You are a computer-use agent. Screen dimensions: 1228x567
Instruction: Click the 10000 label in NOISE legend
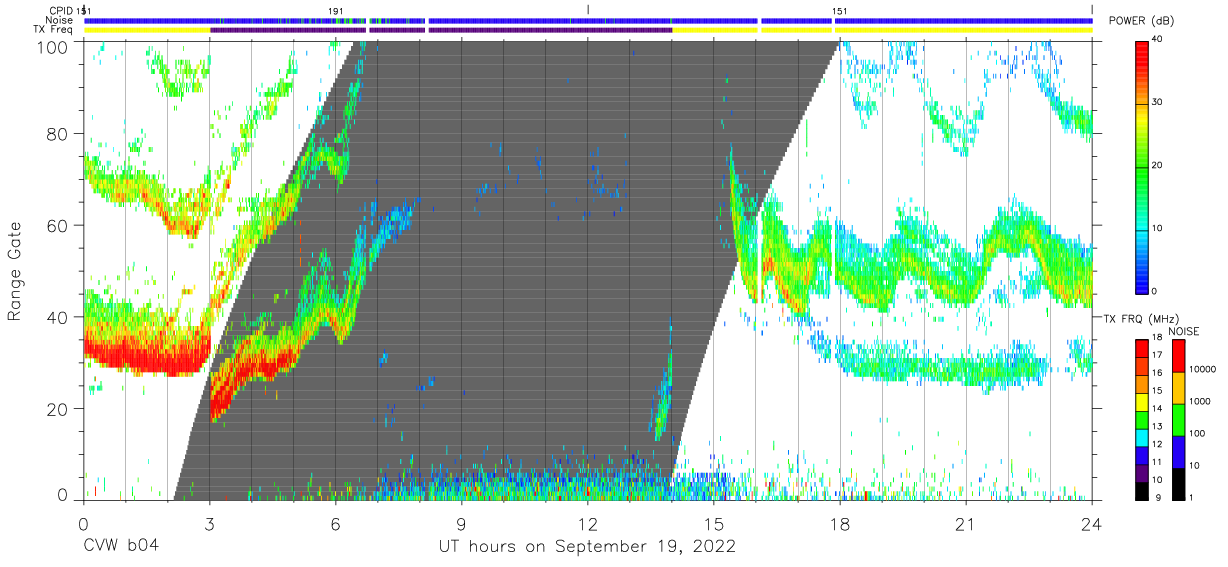1203,370
